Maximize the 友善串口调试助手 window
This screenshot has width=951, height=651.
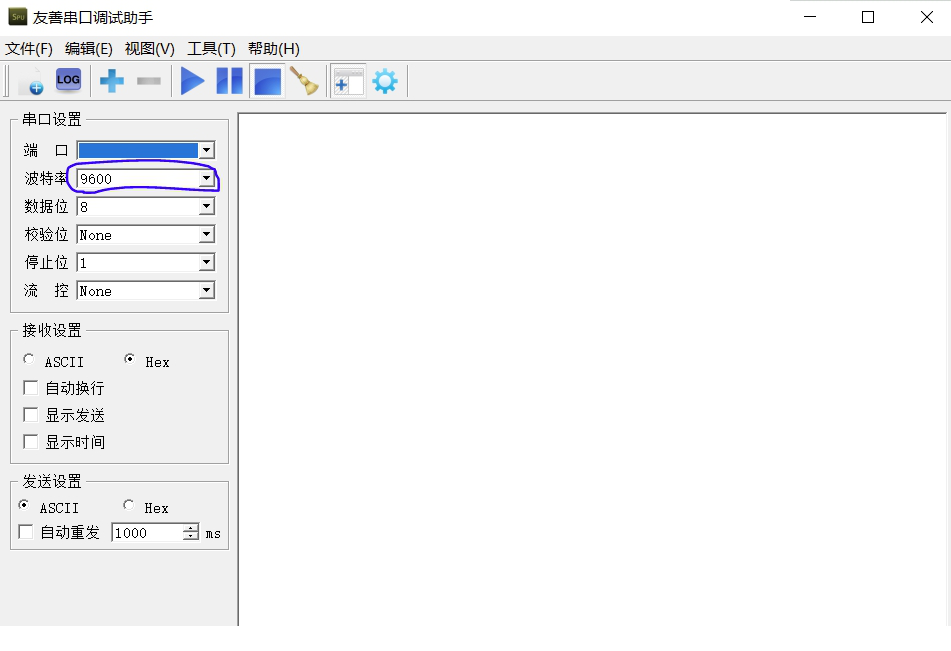[868, 17]
